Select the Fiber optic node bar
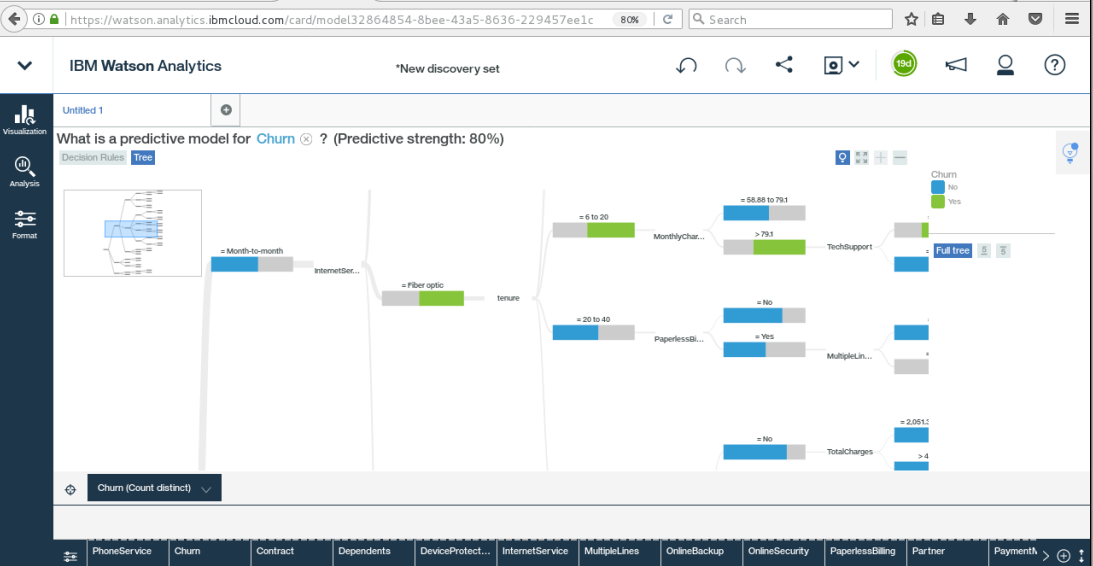The height and width of the screenshot is (566, 1093). click(422, 298)
